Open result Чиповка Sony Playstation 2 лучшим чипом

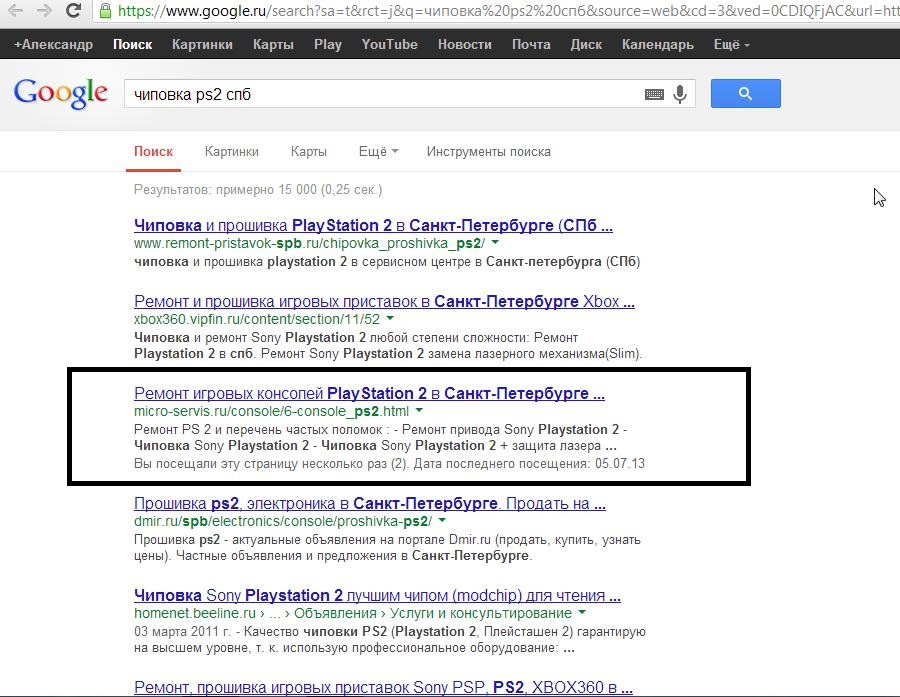coord(377,595)
